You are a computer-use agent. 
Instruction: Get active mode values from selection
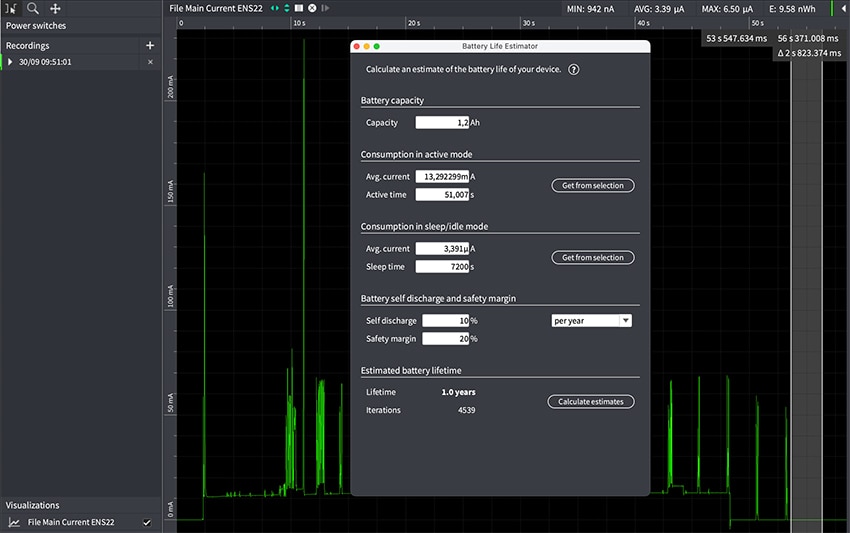[592, 186]
